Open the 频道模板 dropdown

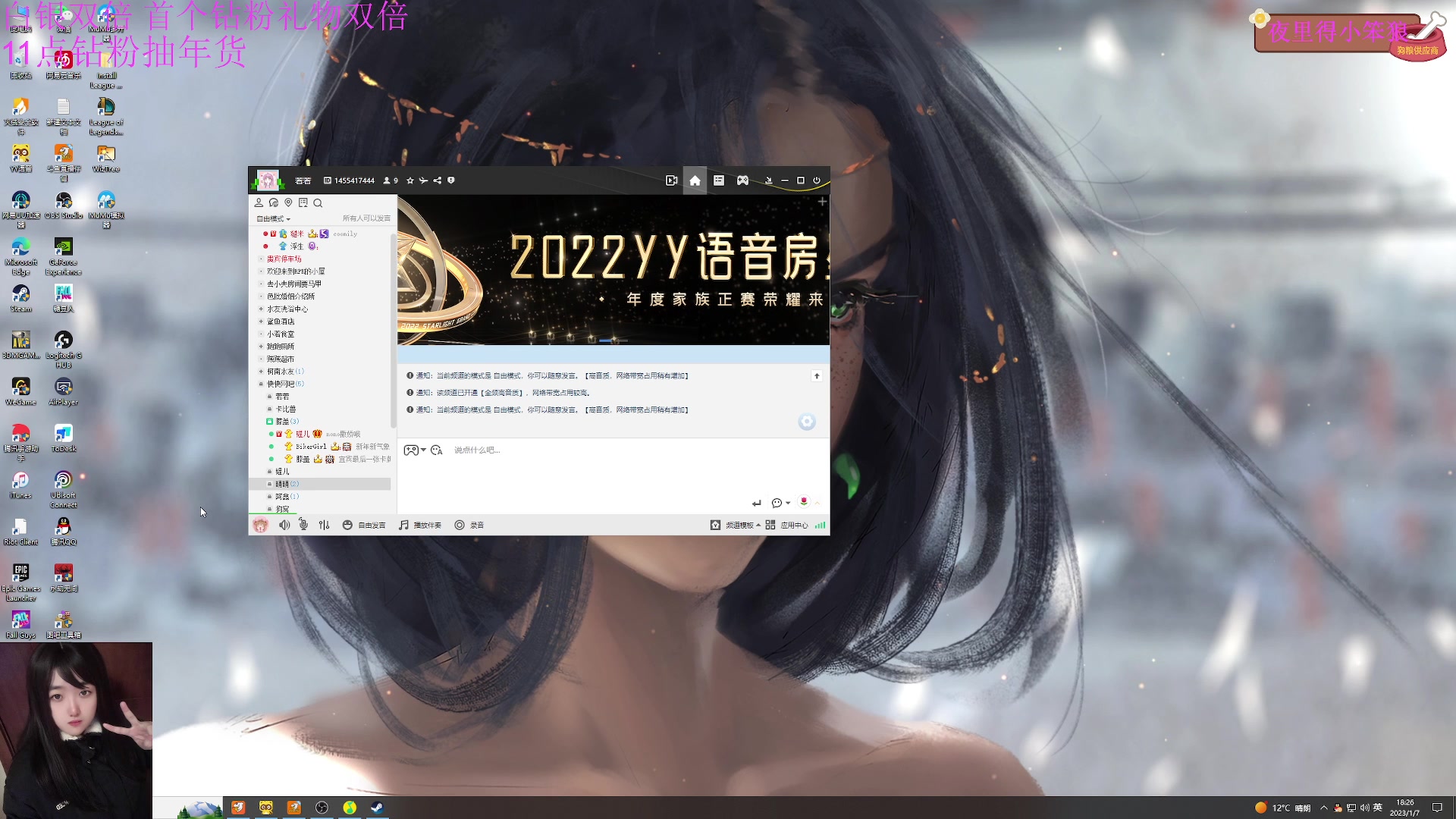tap(736, 525)
